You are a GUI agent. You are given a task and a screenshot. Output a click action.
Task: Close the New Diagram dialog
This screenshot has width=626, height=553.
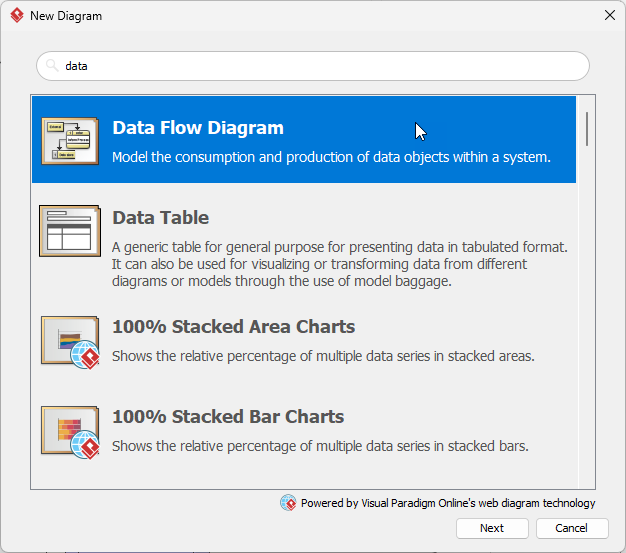tap(609, 16)
